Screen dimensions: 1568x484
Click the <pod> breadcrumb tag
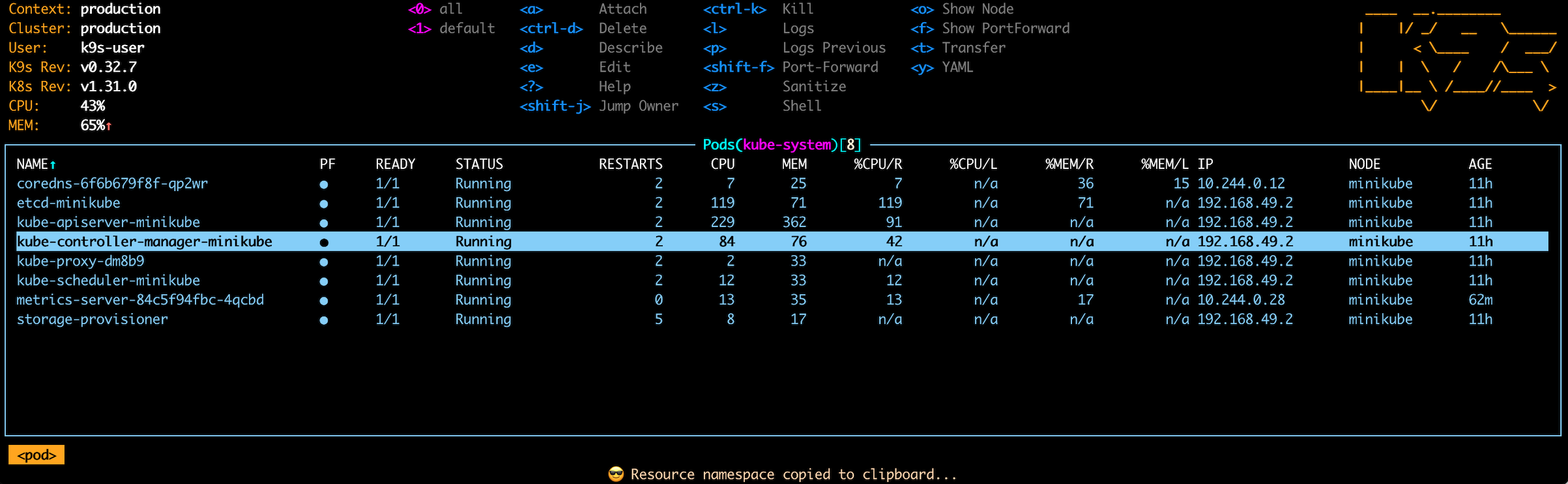(36, 455)
